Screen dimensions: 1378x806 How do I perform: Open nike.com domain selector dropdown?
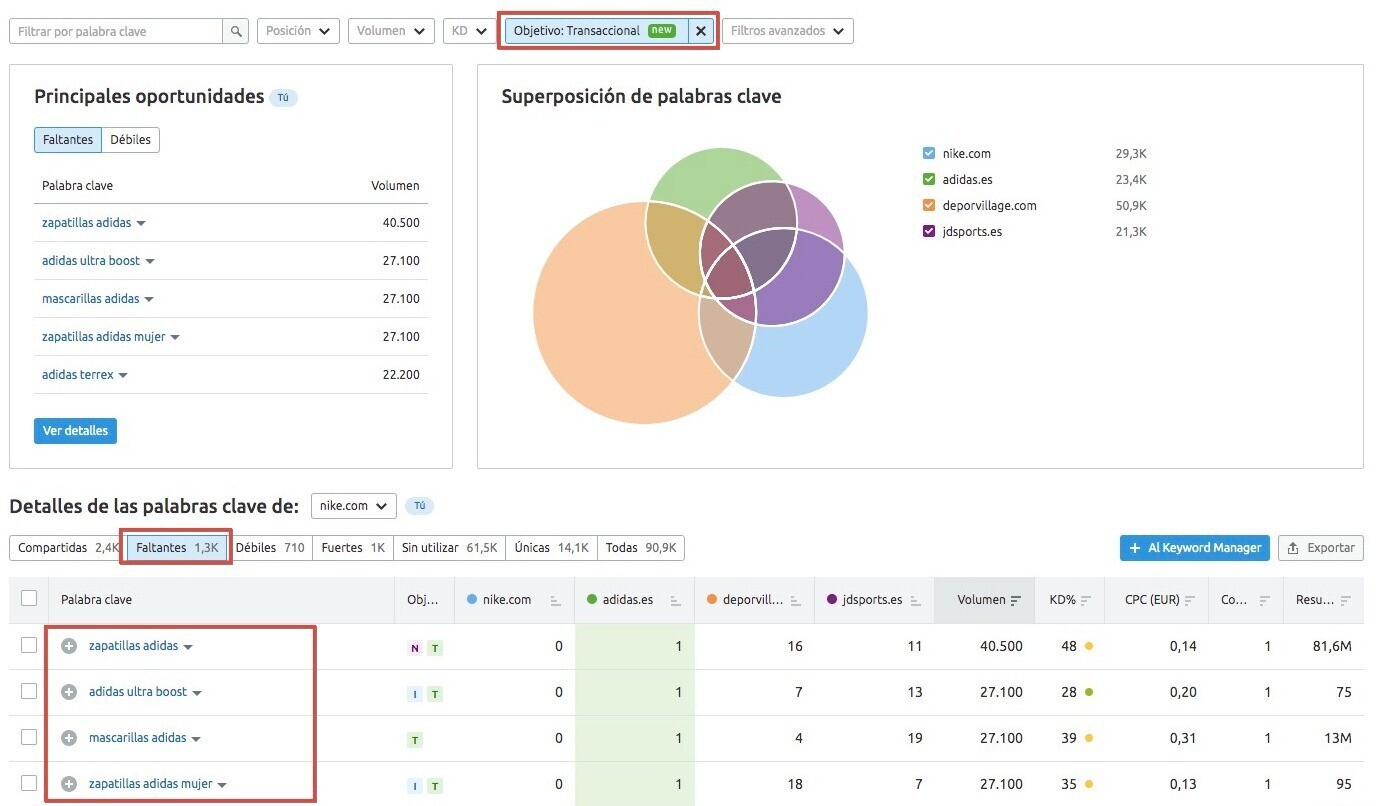[x=353, y=506]
